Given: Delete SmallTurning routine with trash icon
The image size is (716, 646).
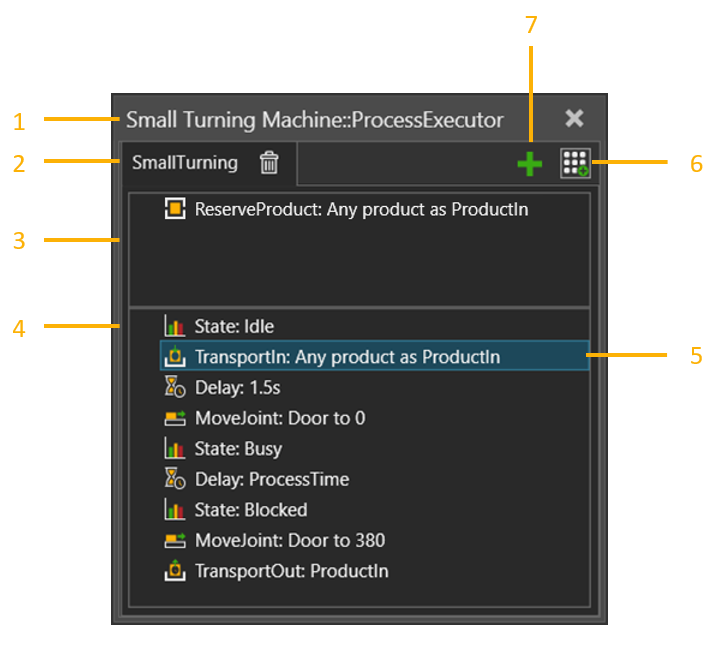Looking at the screenshot, I should (x=269, y=163).
